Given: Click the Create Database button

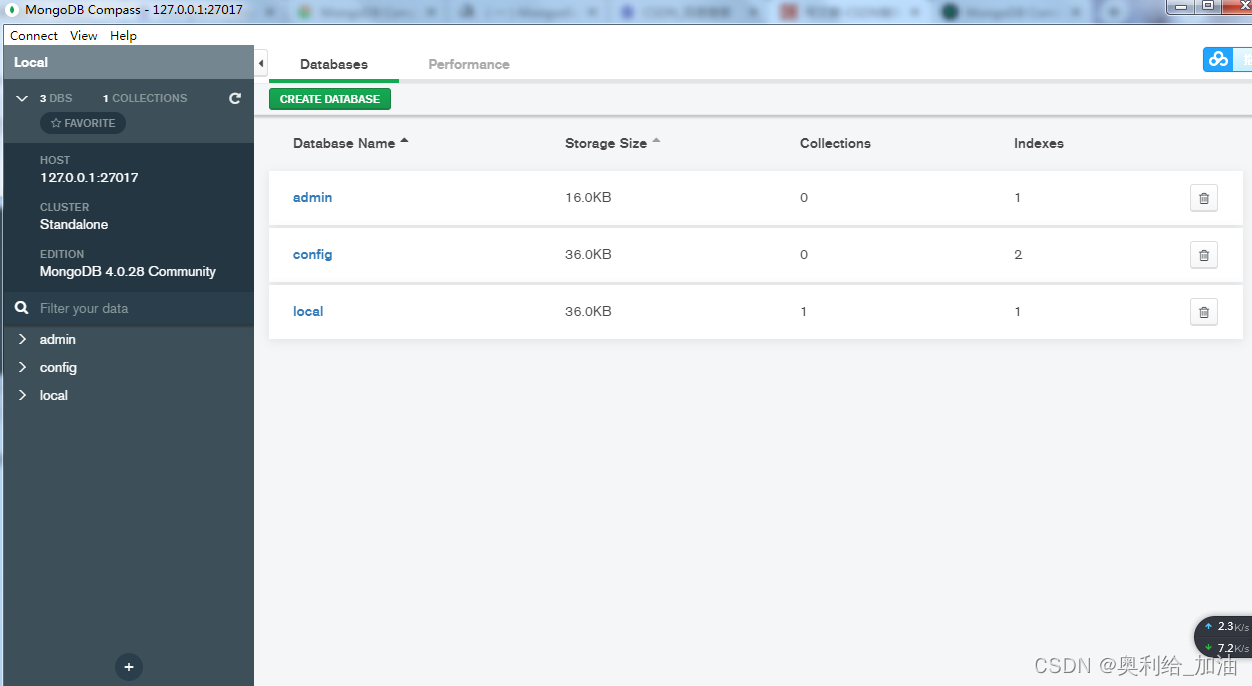Looking at the screenshot, I should (330, 99).
